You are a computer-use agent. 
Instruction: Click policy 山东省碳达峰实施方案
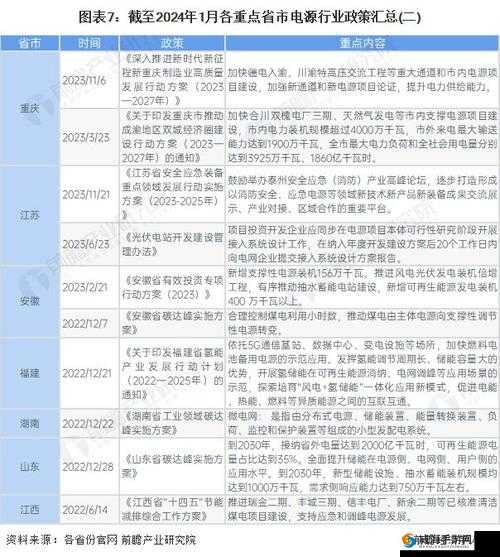tap(173, 466)
